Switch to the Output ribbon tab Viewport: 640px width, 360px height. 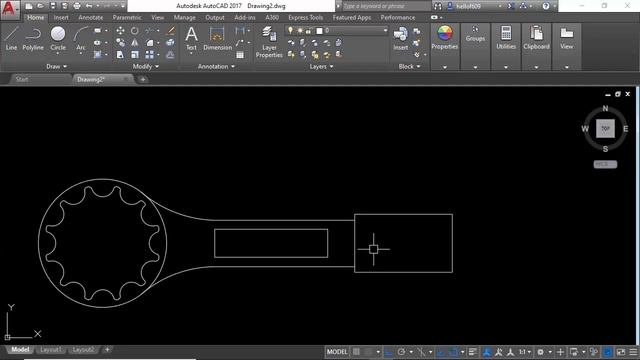point(215,18)
